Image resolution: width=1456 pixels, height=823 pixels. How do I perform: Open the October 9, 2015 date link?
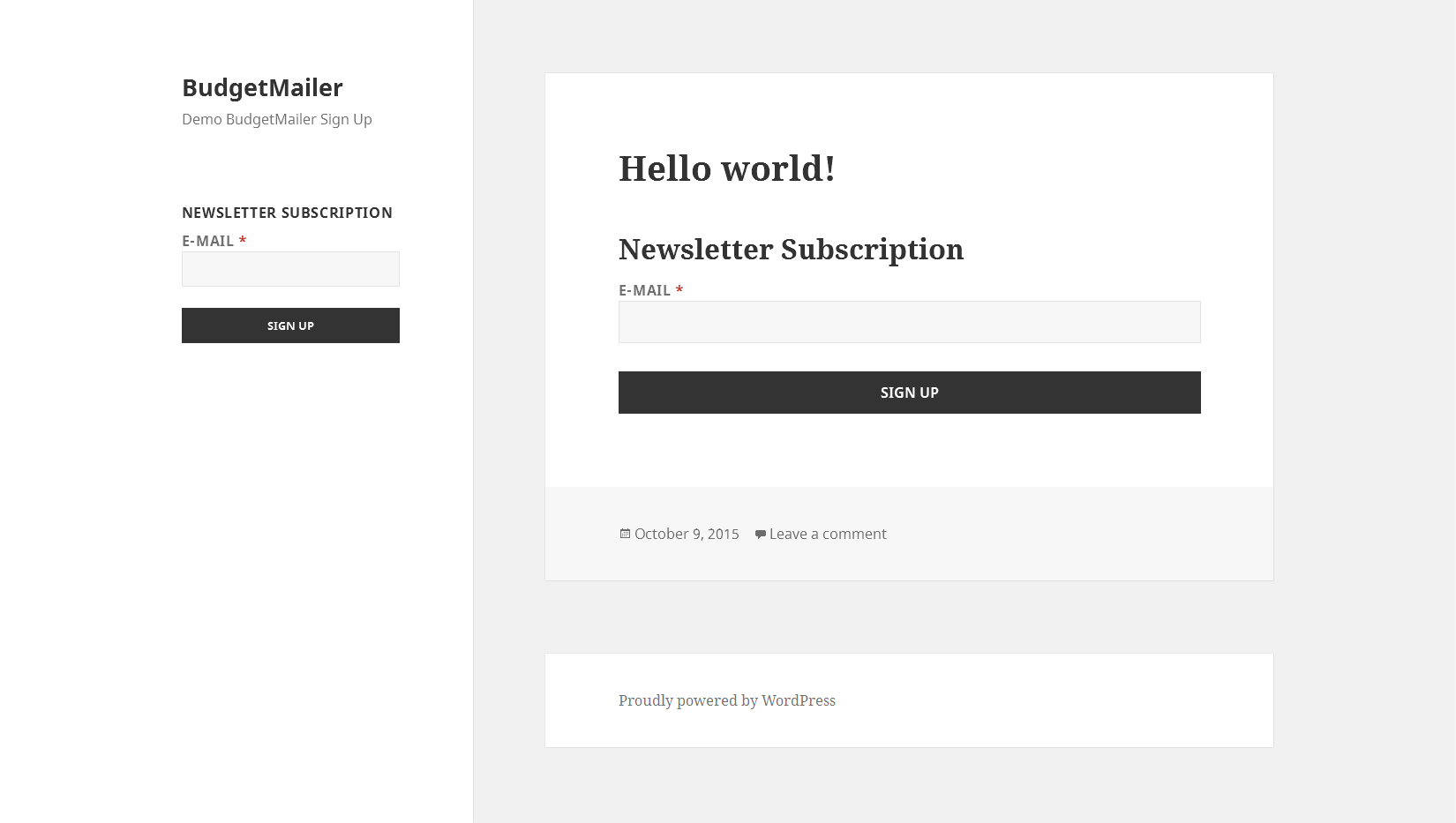pyautogui.click(x=687, y=534)
